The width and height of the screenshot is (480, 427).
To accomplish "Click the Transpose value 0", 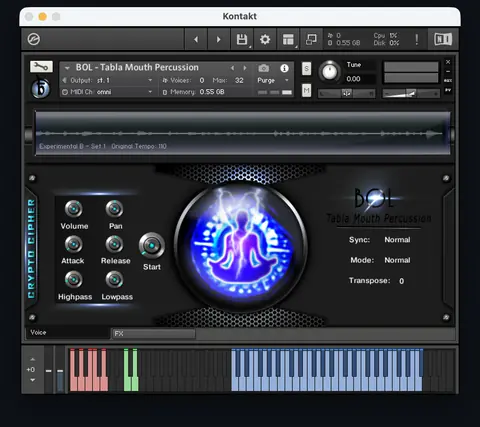I will (x=401, y=281).
